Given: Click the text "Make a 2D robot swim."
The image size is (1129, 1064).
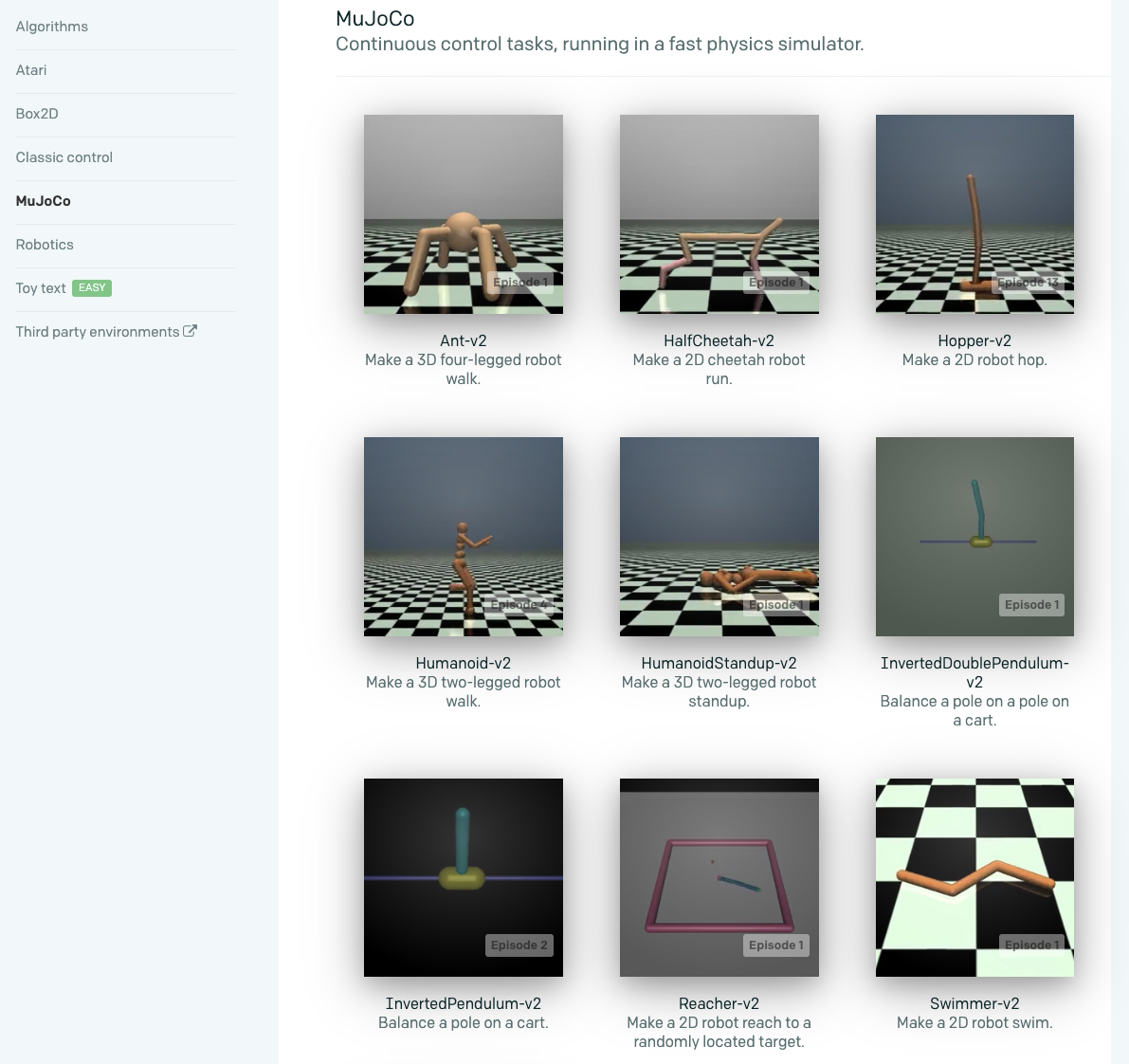Looking at the screenshot, I should point(974,1023).
